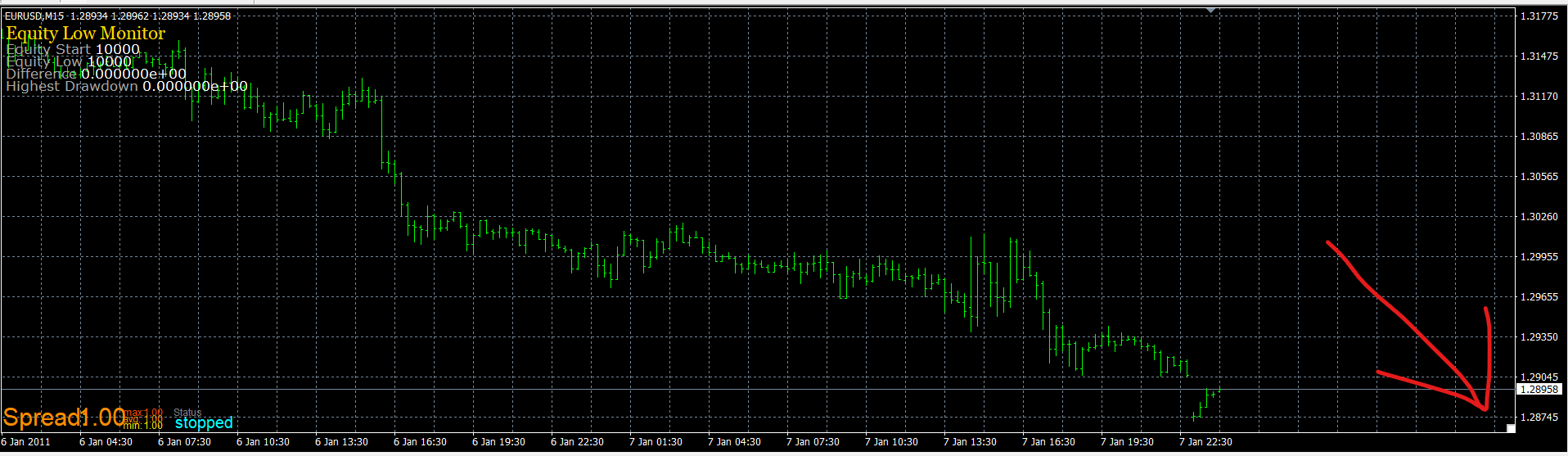Click the EURUSD,M15 chart title text
This screenshot has width=1568, height=456.
click(35, 16)
